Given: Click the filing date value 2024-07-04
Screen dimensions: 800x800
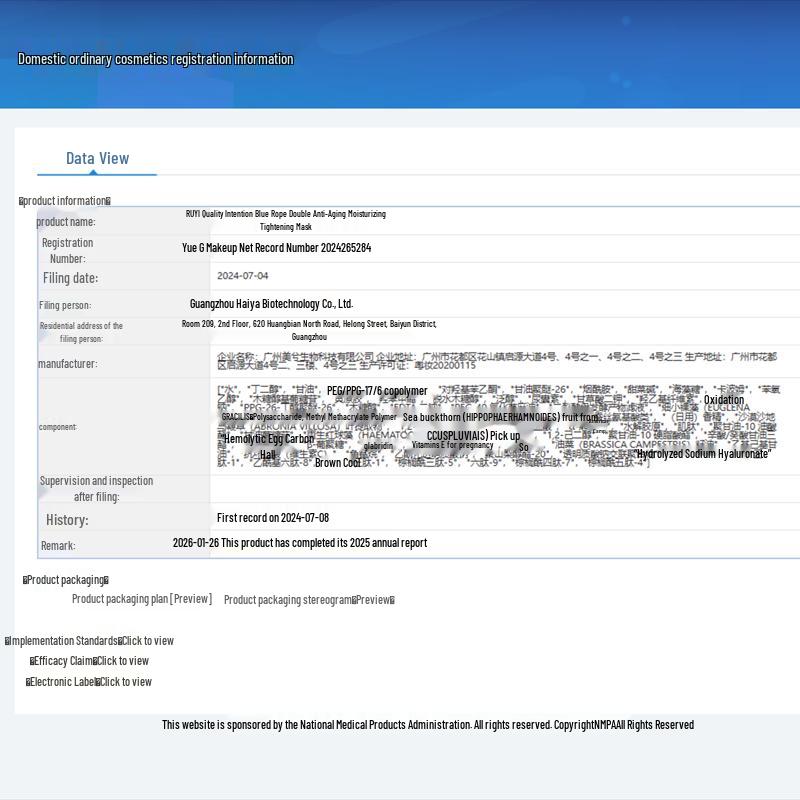Looking at the screenshot, I should pyautogui.click(x=243, y=276).
